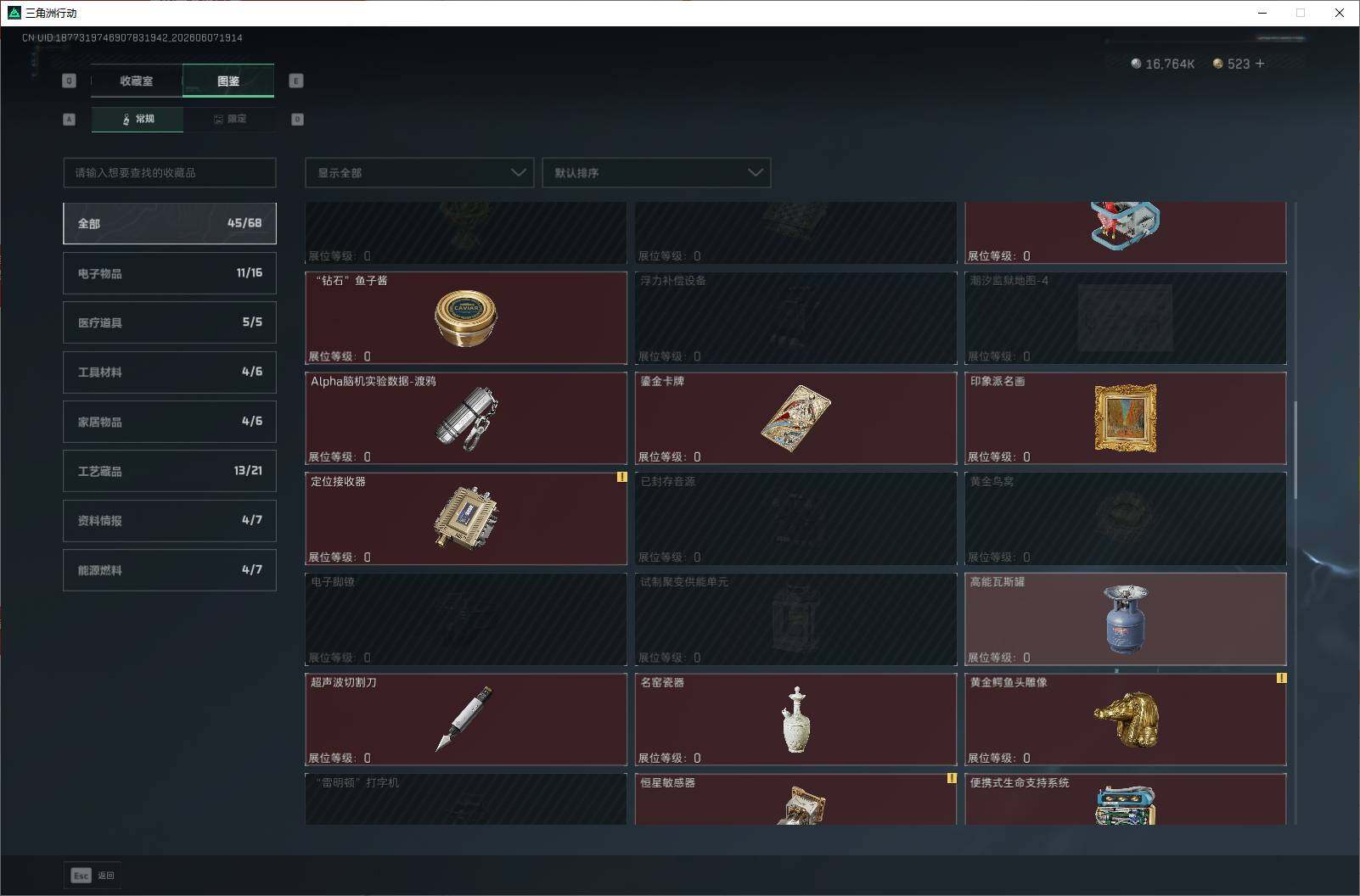Filter by 医疗道具 5/5 category
Screen dimensions: 1360x896
(x=170, y=322)
